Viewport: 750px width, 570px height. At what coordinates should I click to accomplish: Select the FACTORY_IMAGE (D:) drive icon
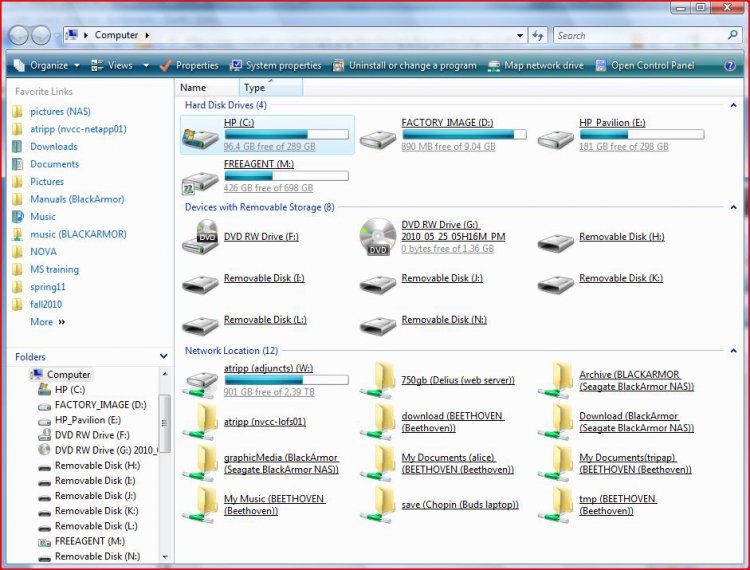coord(378,139)
